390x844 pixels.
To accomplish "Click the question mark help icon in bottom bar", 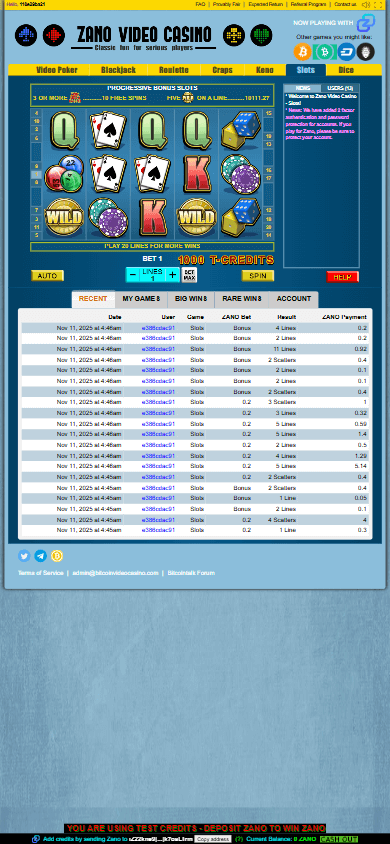I will (239, 839).
